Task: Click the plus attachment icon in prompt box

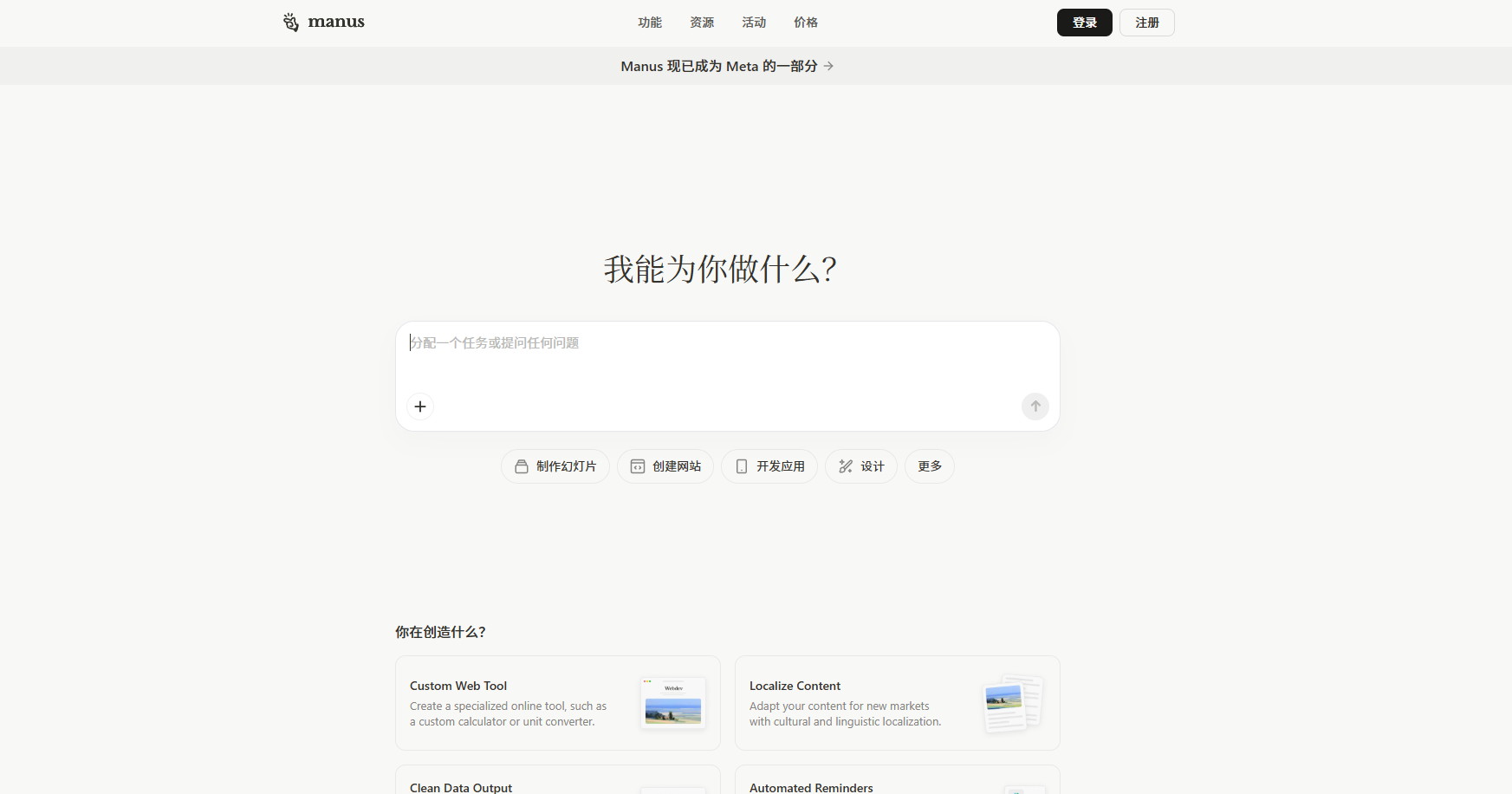Action: [x=420, y=407]
